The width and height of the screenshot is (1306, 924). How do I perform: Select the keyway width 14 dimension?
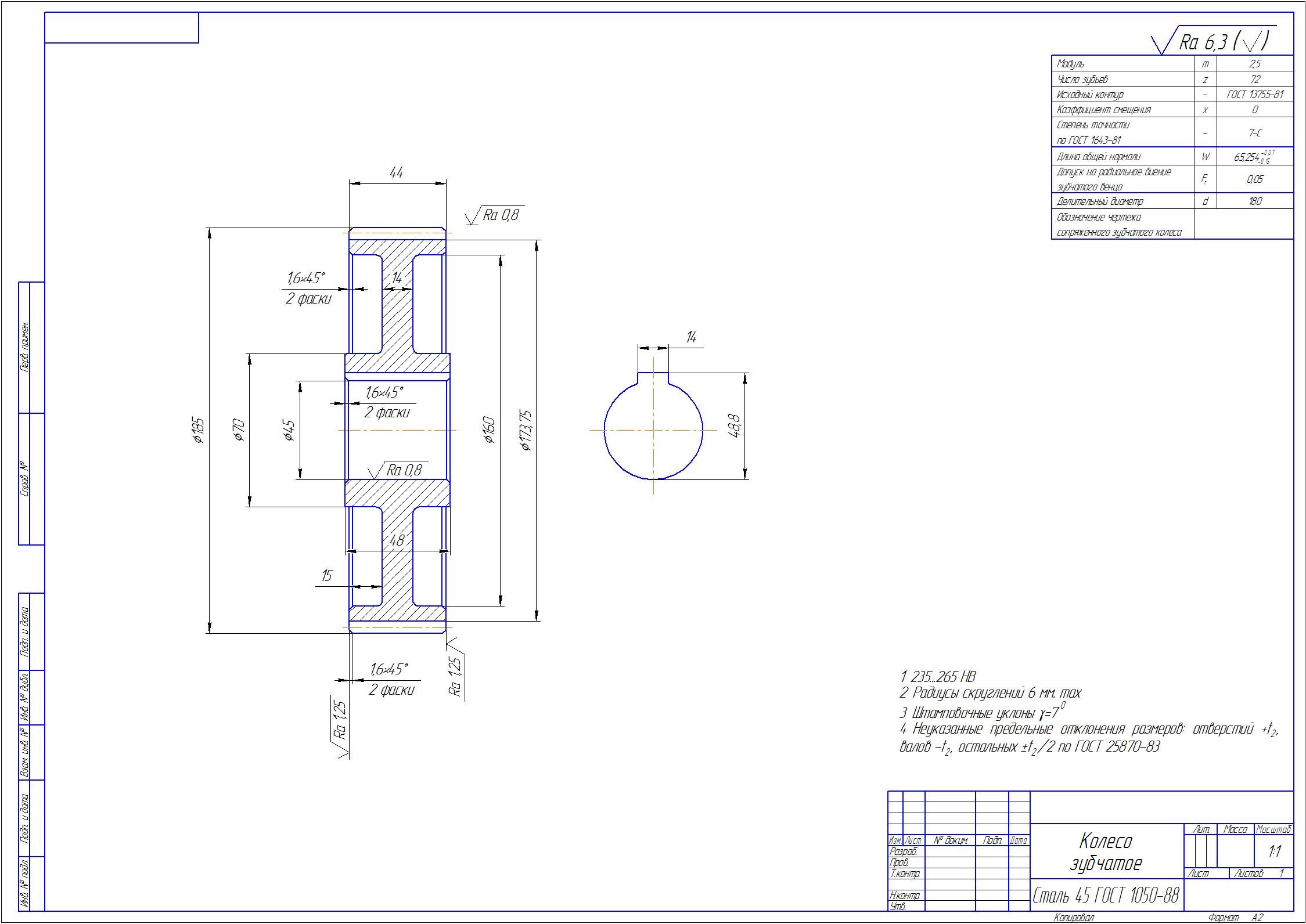(x=691, y=337)
